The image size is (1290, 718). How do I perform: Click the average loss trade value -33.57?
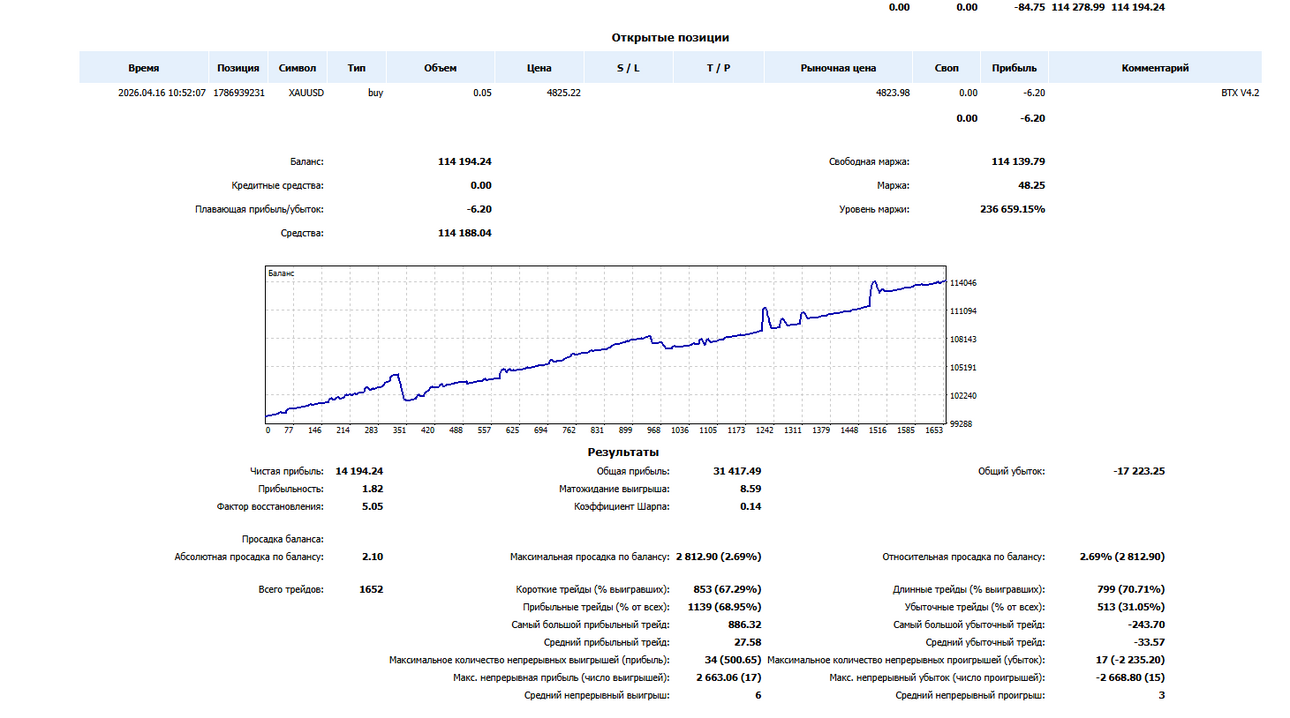[1148, 642]
